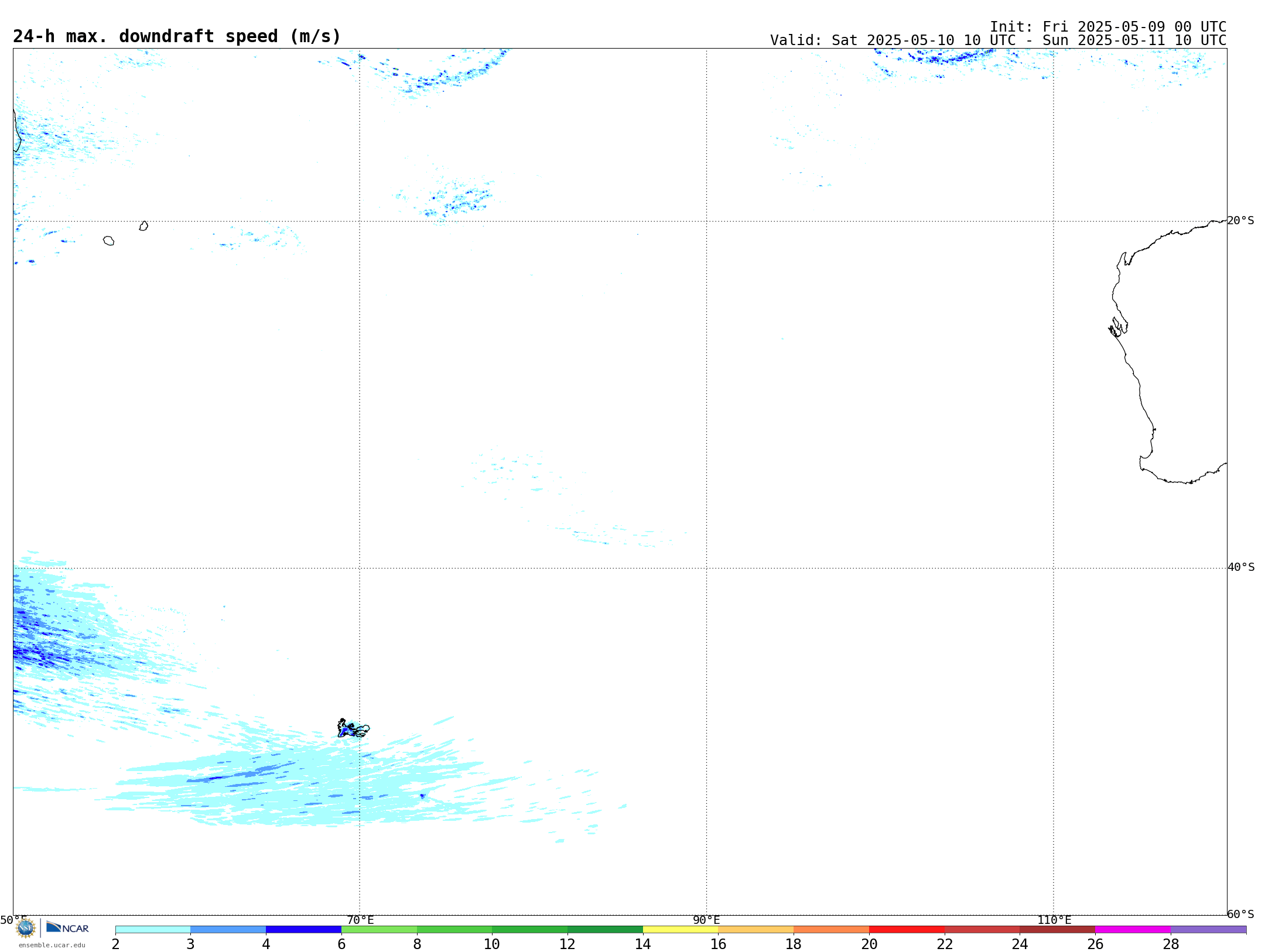
Task: Choose the bright red 20–22 m/s swatch
Action: [x=907, y=930]
